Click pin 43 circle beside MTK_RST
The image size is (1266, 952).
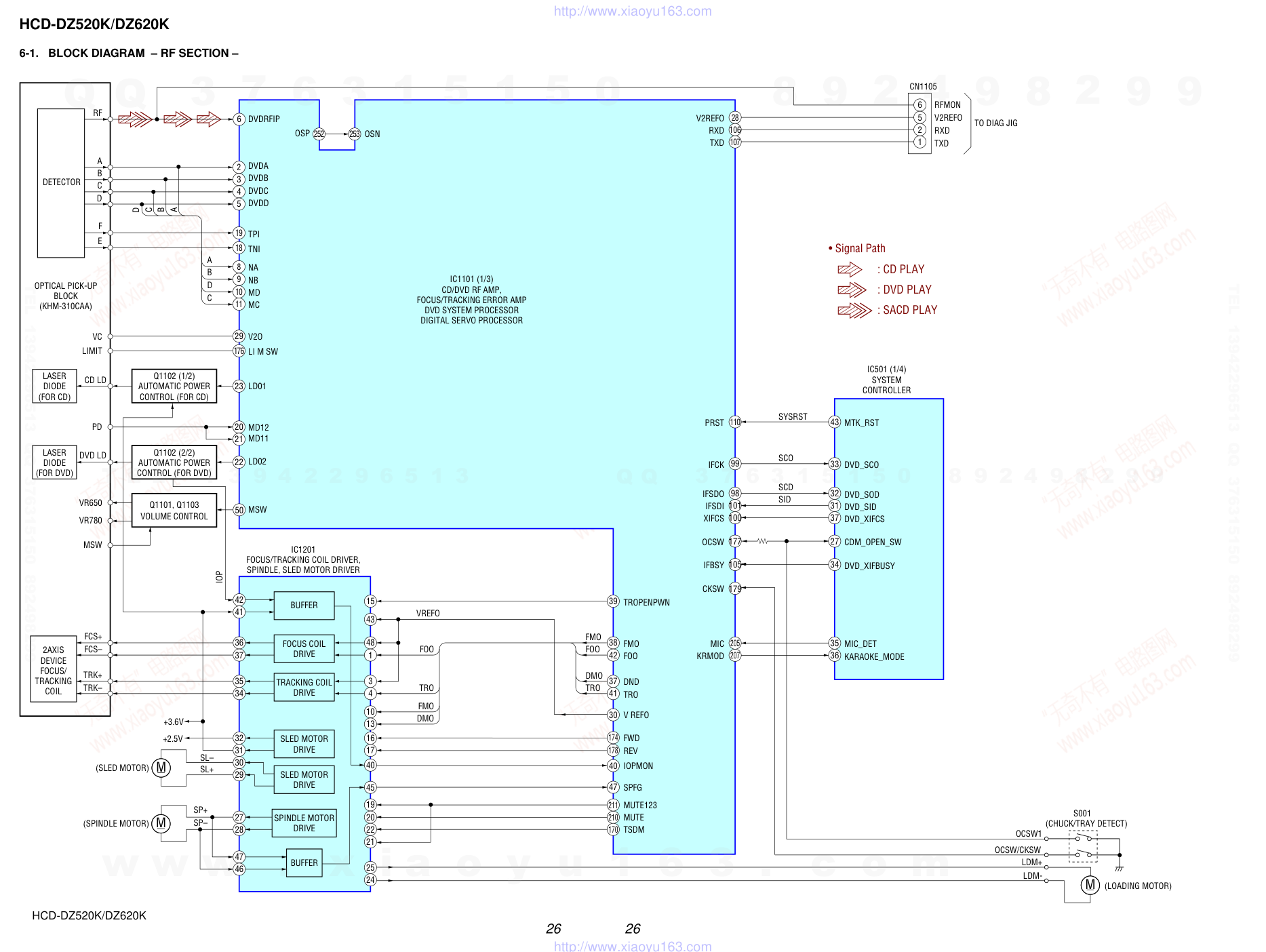(835, 422)
